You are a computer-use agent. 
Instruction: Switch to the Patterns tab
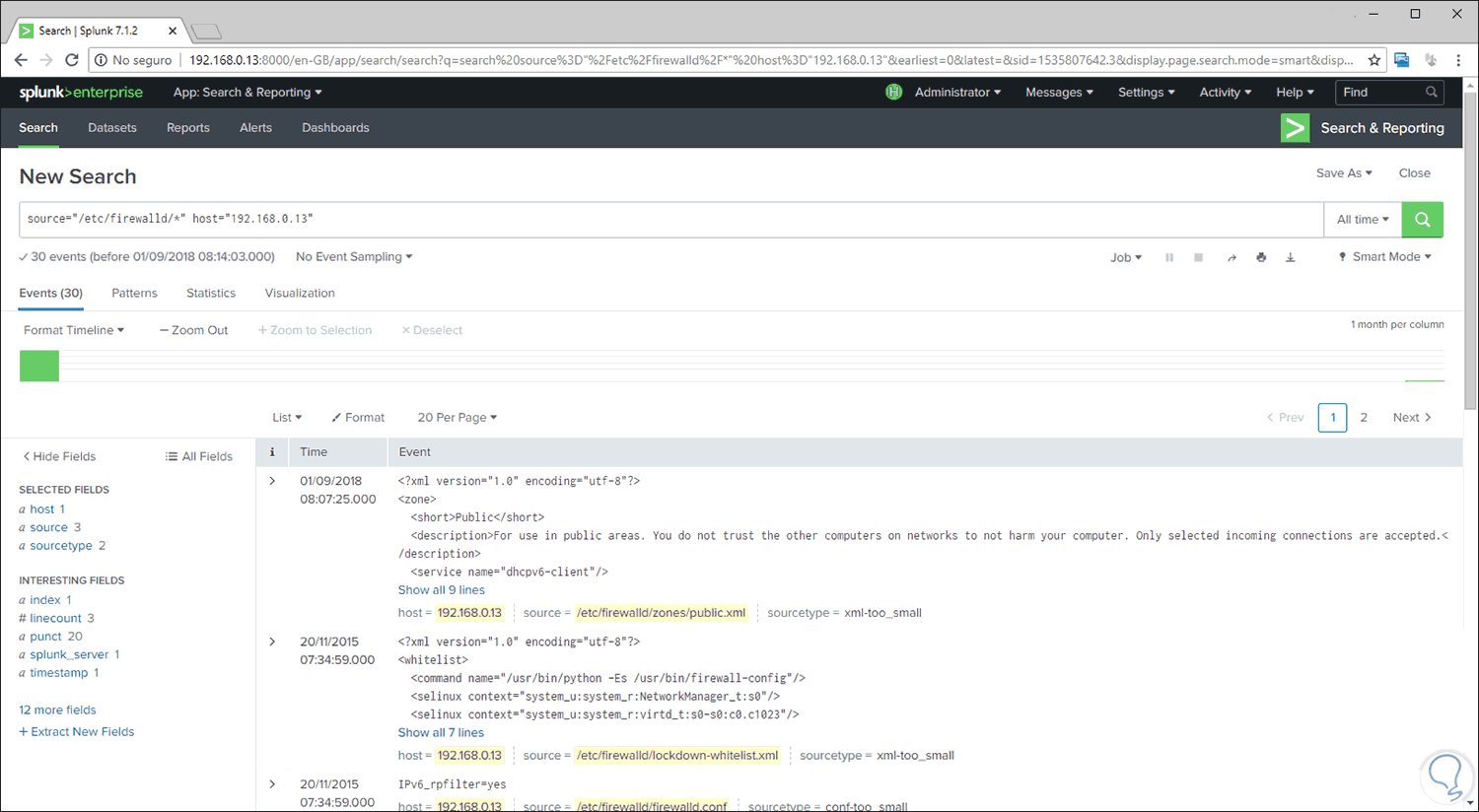pos(134,293)
